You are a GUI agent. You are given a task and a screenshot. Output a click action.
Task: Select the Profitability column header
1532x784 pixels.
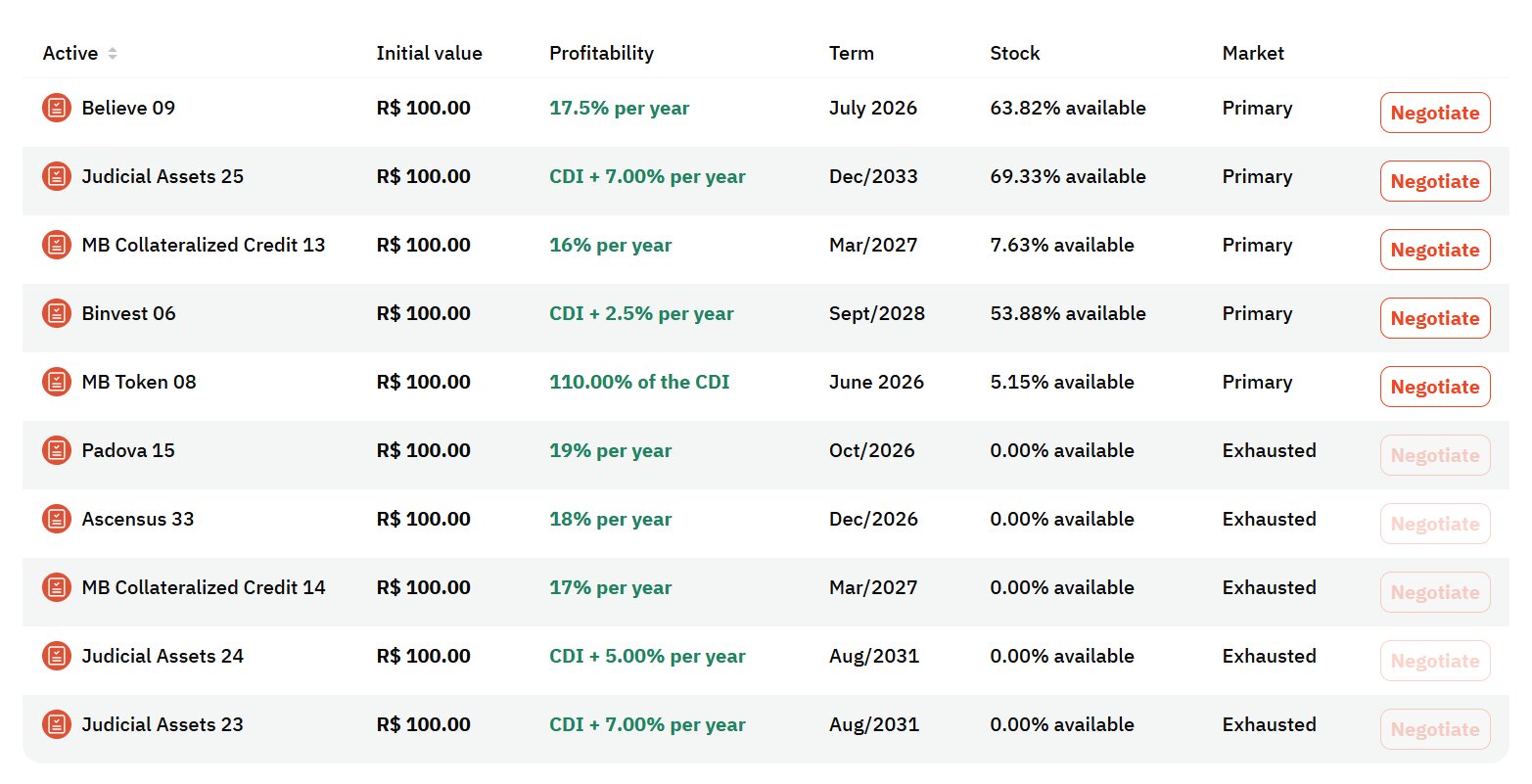pos(601,53)
